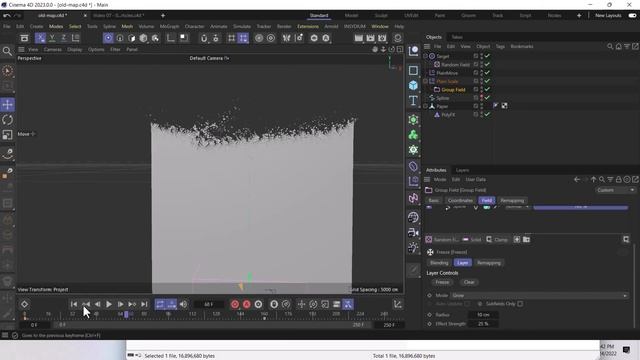Play the animation forwards

click(x=109, y=304)
